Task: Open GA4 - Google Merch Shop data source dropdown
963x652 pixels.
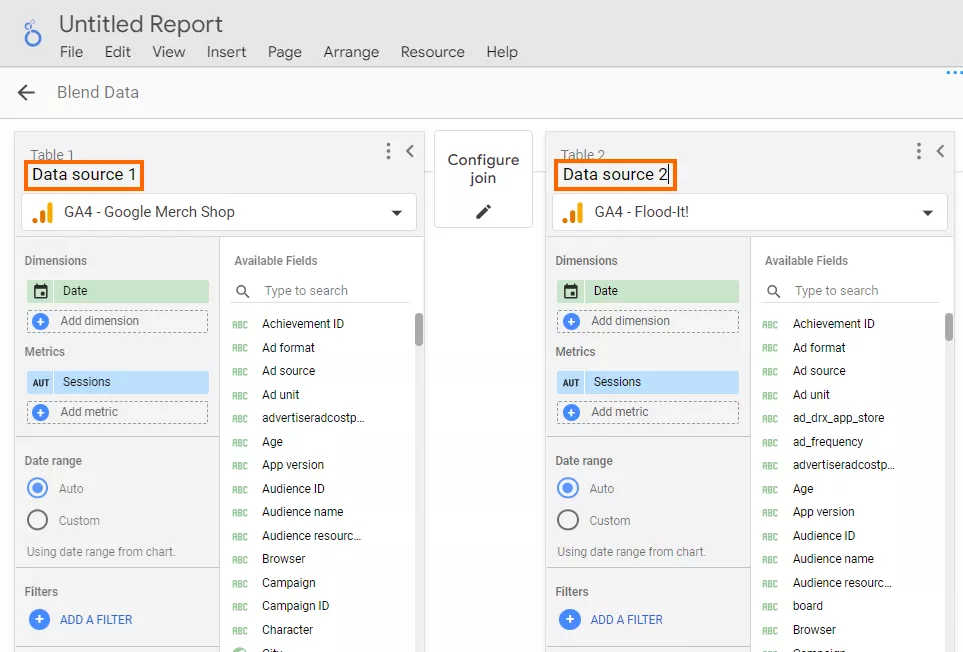Action: (219, 212)
